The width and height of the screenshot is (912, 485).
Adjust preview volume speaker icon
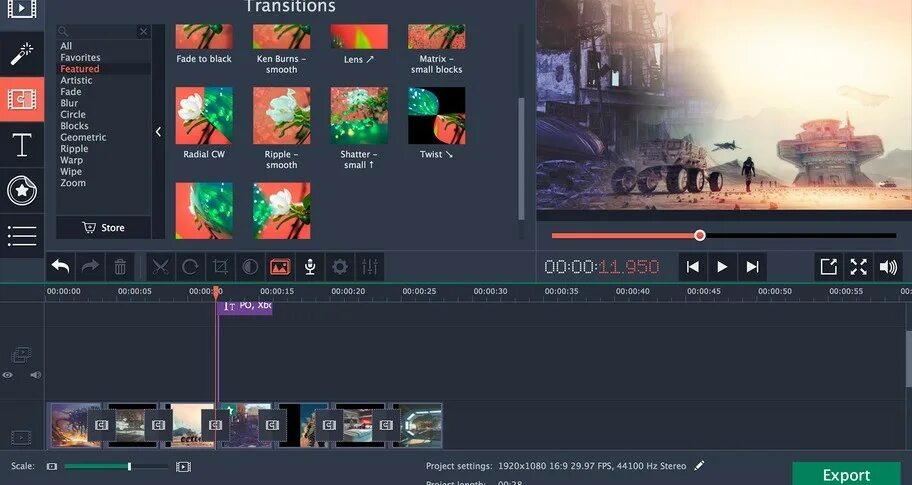[x=888, y=267]
